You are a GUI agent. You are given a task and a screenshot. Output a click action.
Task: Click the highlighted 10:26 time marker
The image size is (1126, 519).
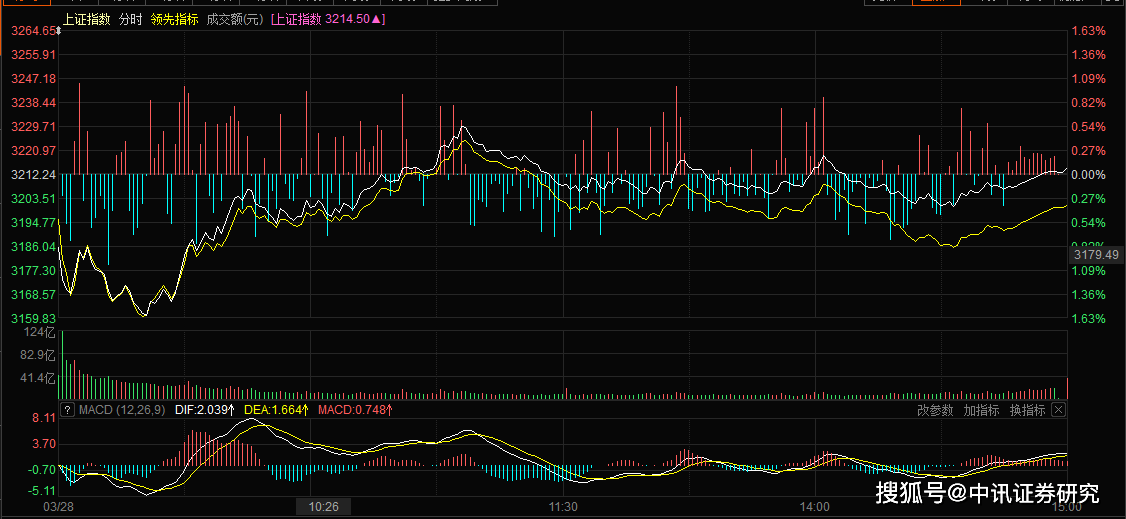click(323, 507)
